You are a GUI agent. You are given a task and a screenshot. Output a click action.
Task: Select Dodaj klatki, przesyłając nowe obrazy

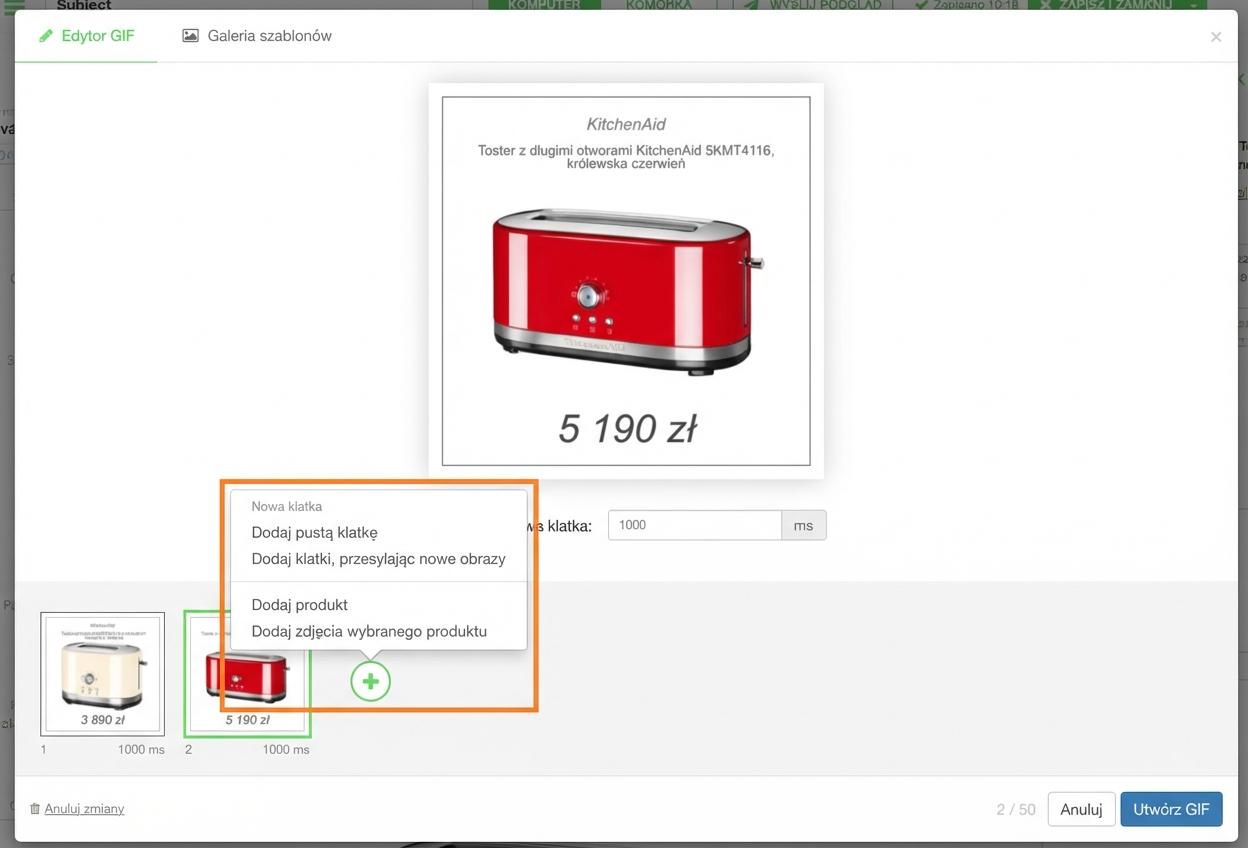pos(378,559)
